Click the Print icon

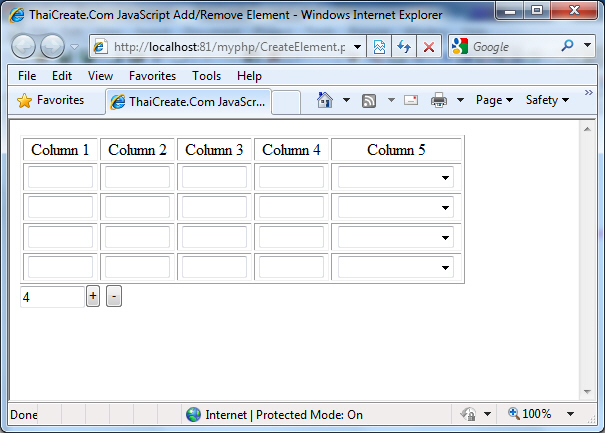click(x=439, y=100)
